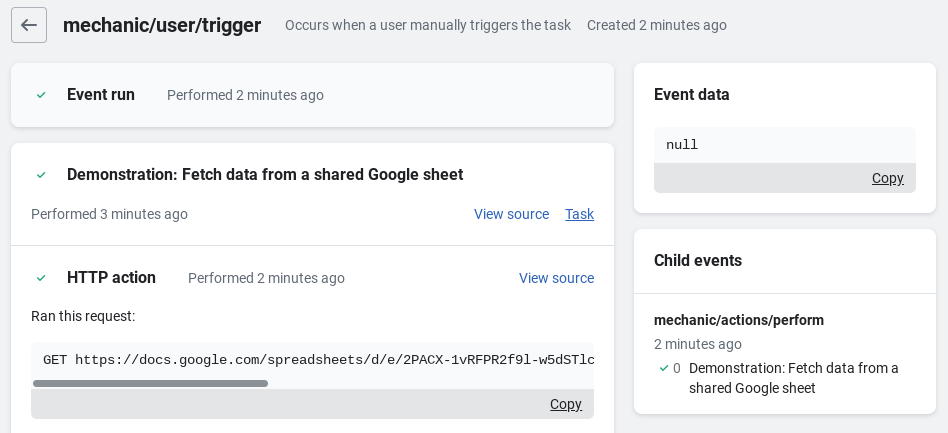Click the child event's Demonstration task name
The image size is (948, 433).
click(x=793, y=378)
